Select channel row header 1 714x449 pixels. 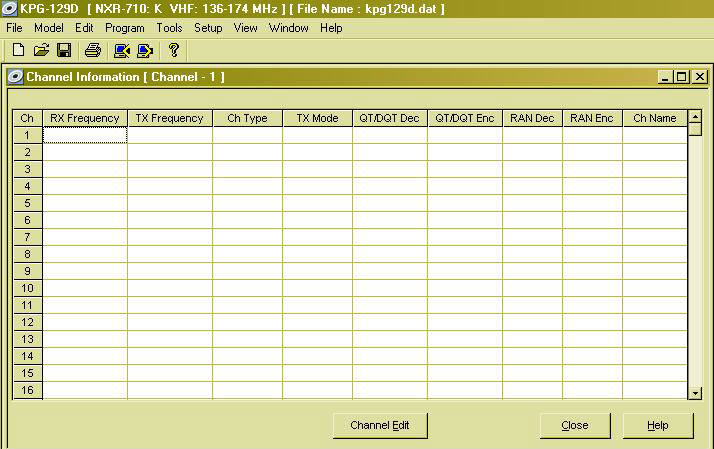[x=27, y=135]
